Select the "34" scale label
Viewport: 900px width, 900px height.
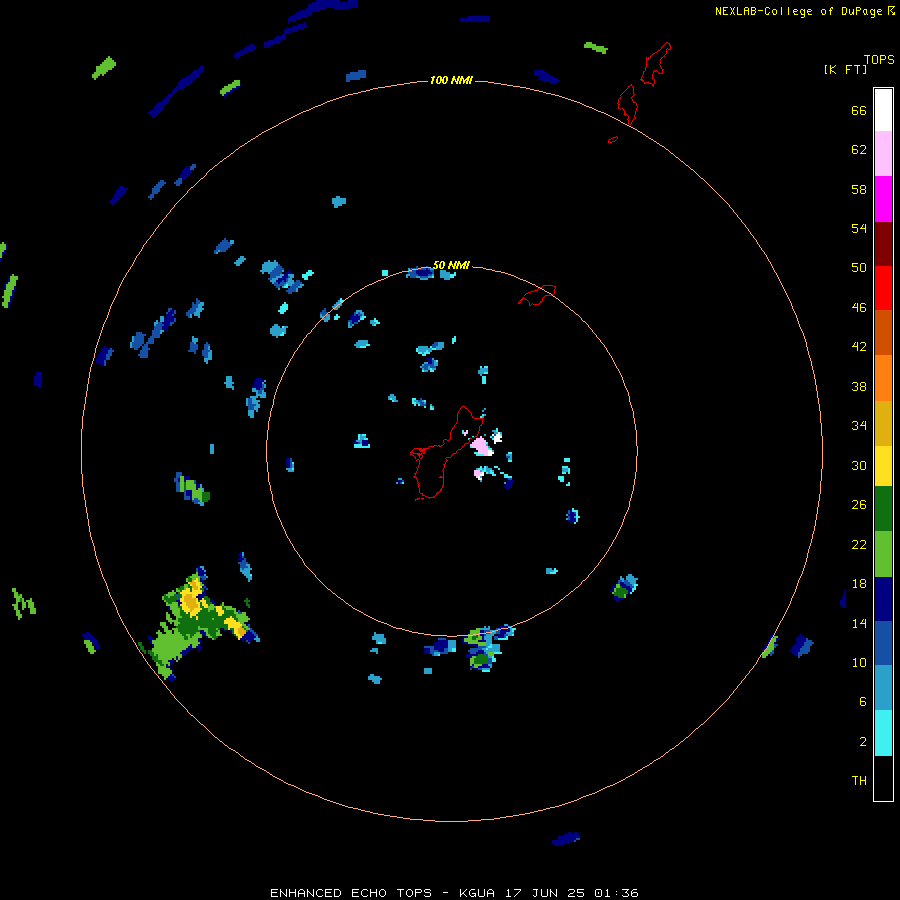(x=859, y=426)
